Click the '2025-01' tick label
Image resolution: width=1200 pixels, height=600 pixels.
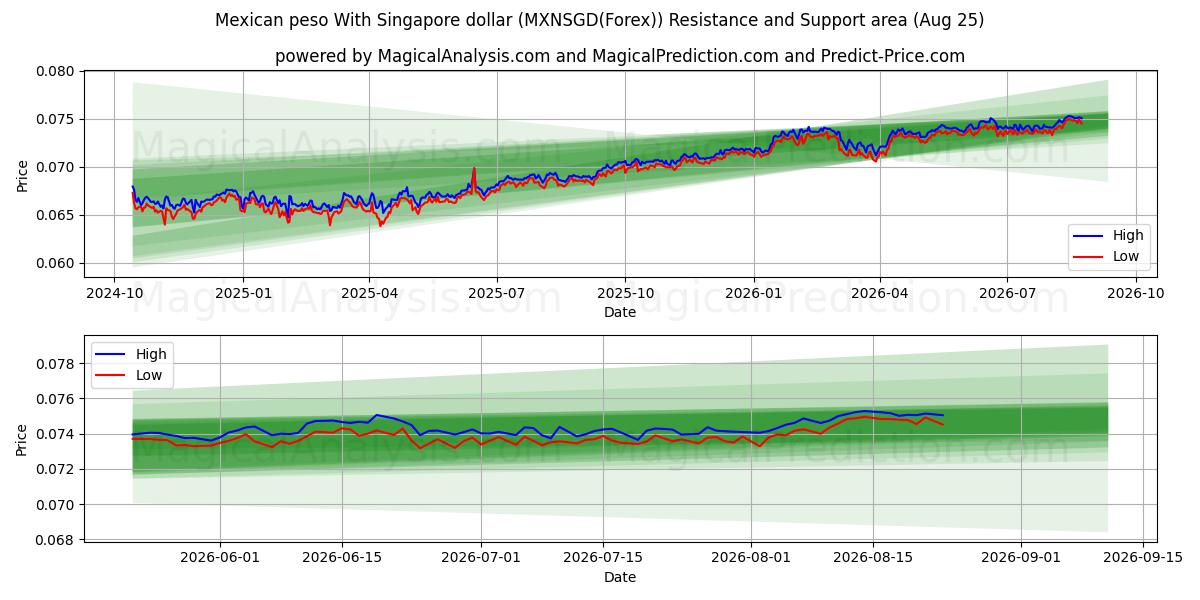coord(242,293)
